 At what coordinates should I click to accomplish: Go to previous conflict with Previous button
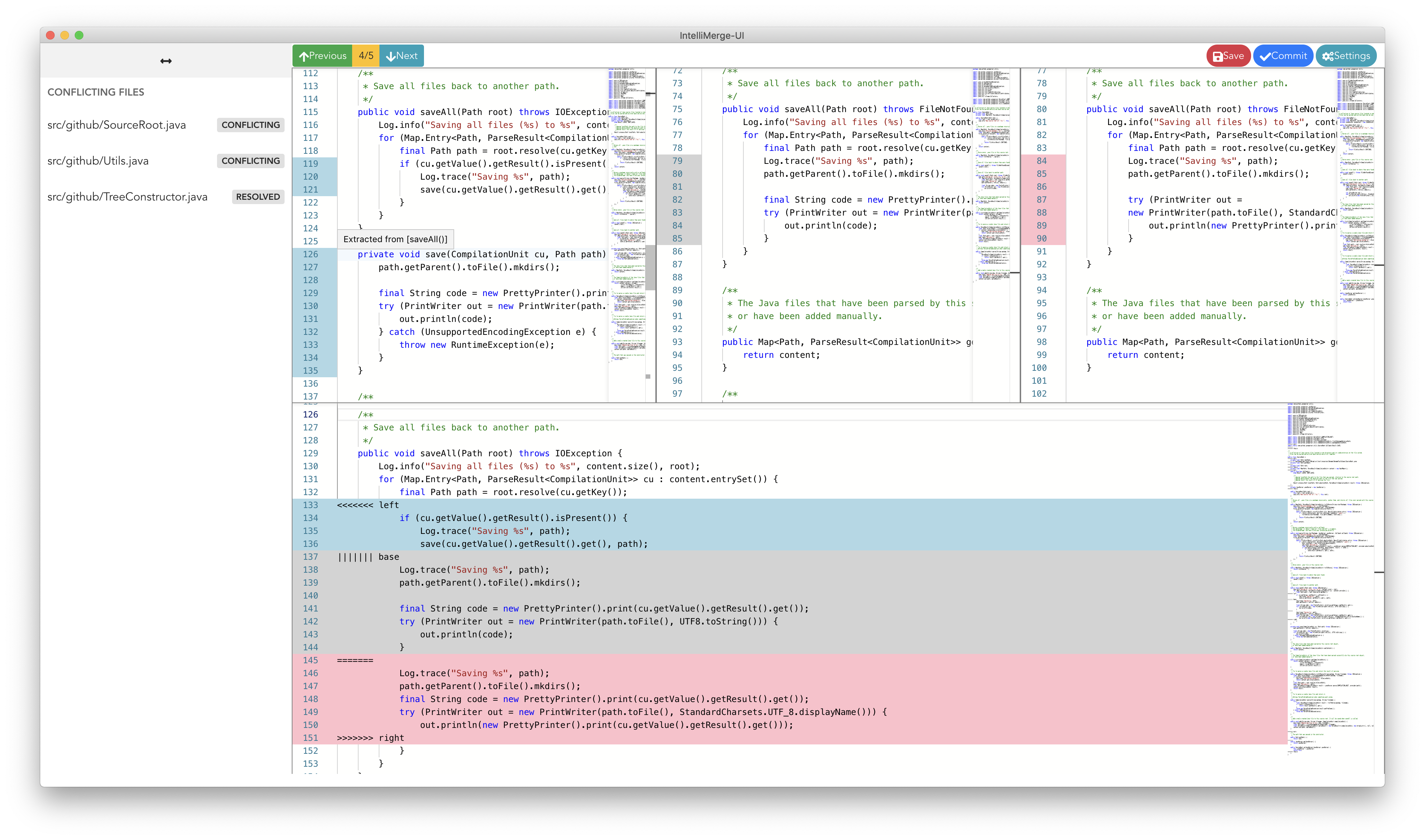[x=323, y=56]
